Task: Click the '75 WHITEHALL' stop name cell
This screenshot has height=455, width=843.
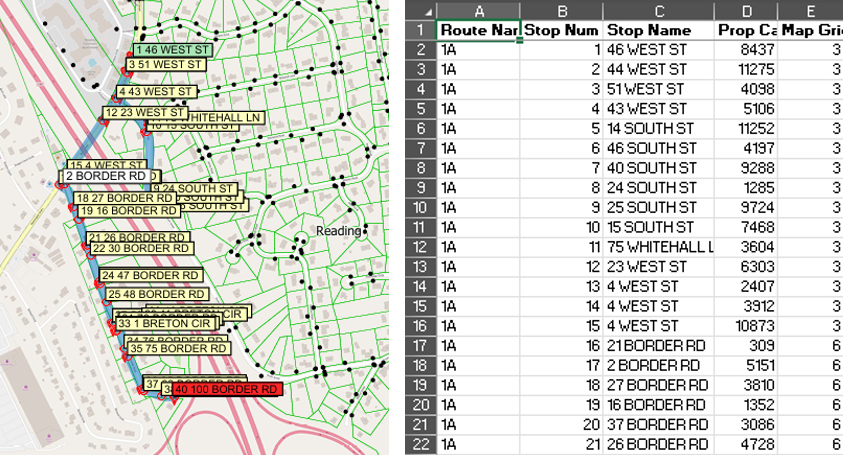Action: click(658, 247)
